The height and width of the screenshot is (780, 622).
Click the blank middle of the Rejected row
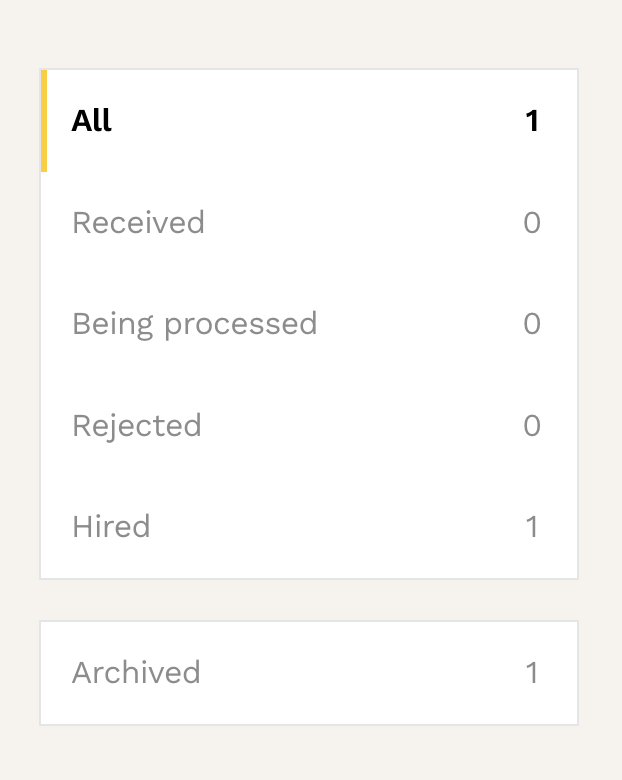click(360, 426)
